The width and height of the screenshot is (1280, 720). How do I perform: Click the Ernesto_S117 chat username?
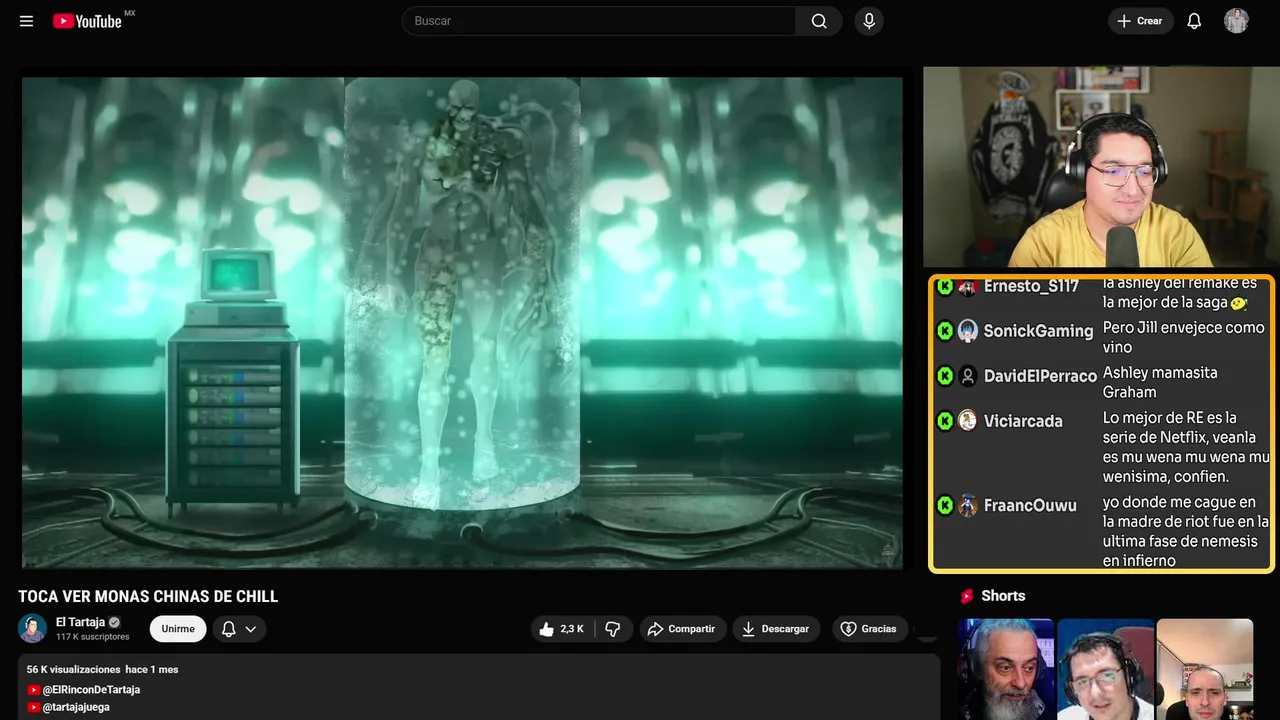coord(1031,286)
